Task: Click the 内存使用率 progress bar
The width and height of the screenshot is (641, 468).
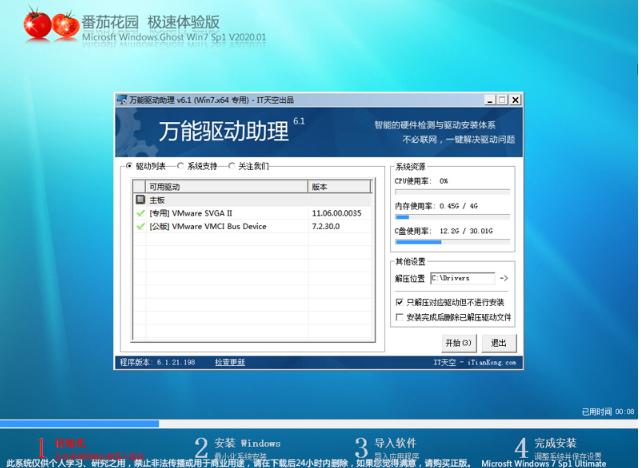Action: [452, 217]
